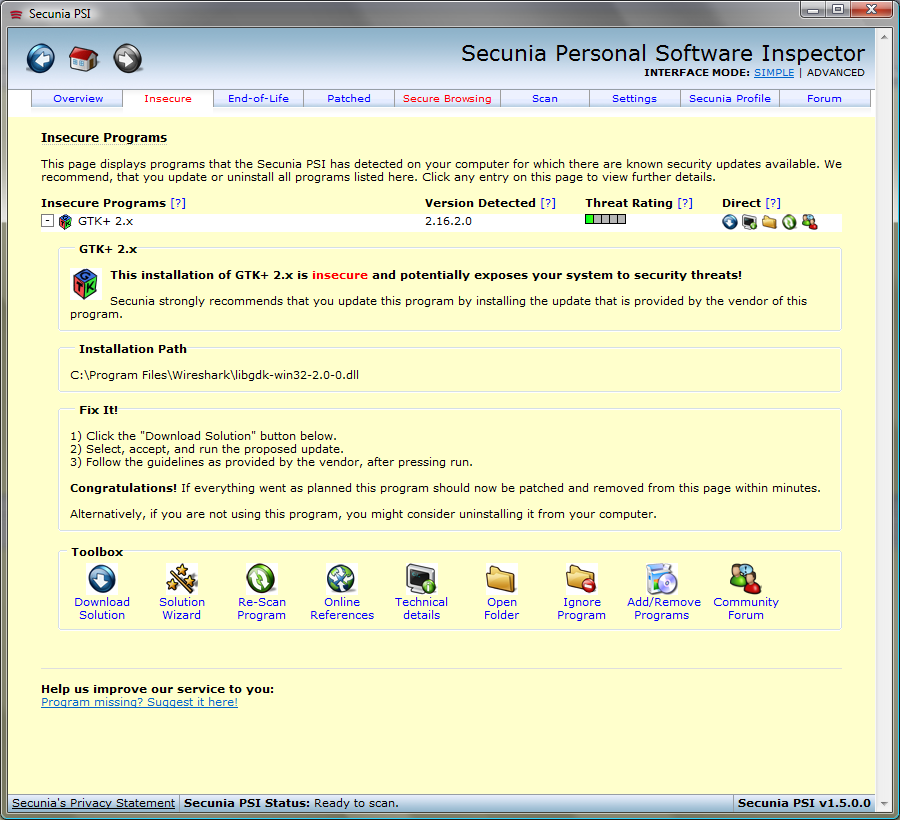Open Secunia's Privacy Statement link
Viewport: 900px width, 820px height.
93,803
